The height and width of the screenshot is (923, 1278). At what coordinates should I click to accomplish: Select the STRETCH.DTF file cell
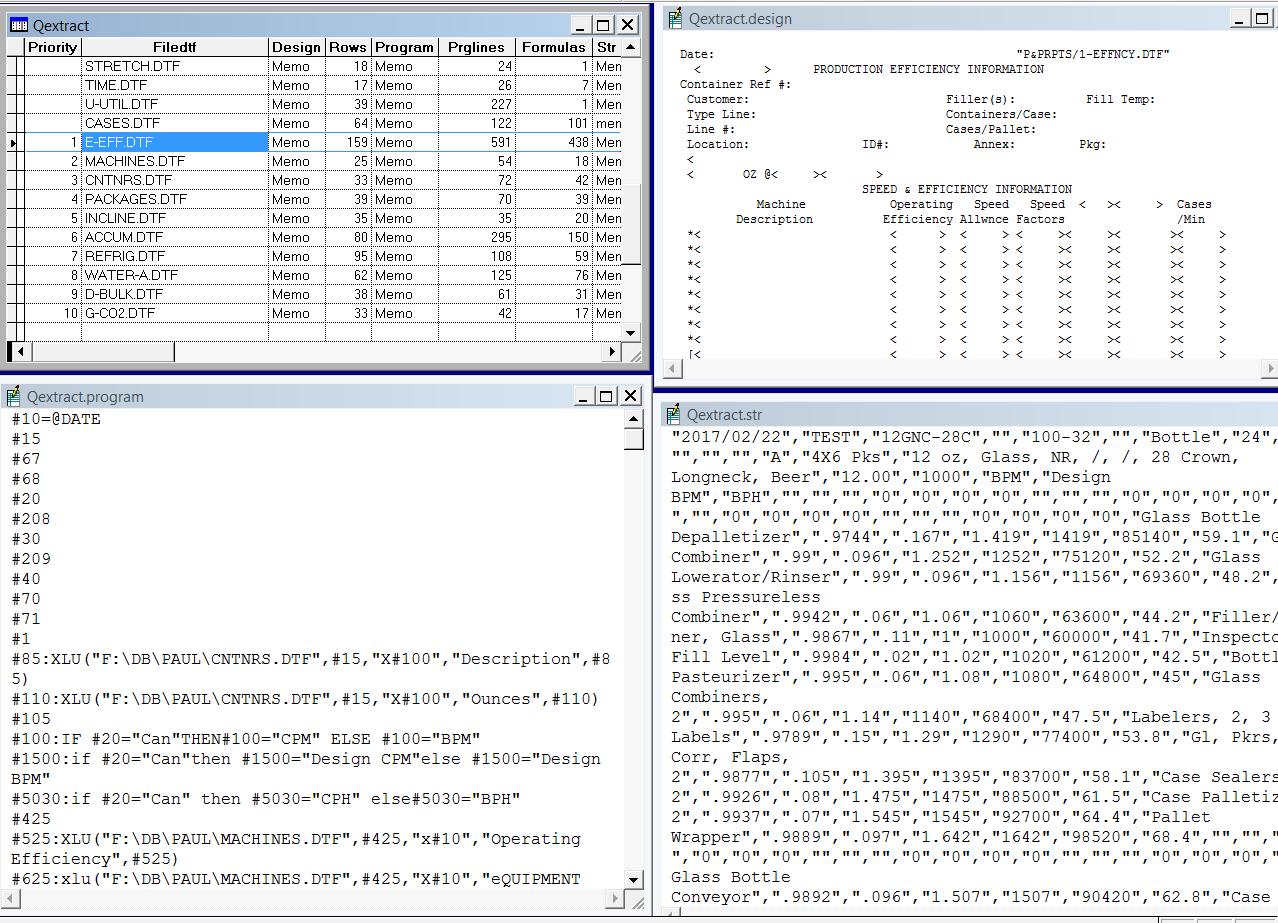pyautogui.click(x=175, y=67)
